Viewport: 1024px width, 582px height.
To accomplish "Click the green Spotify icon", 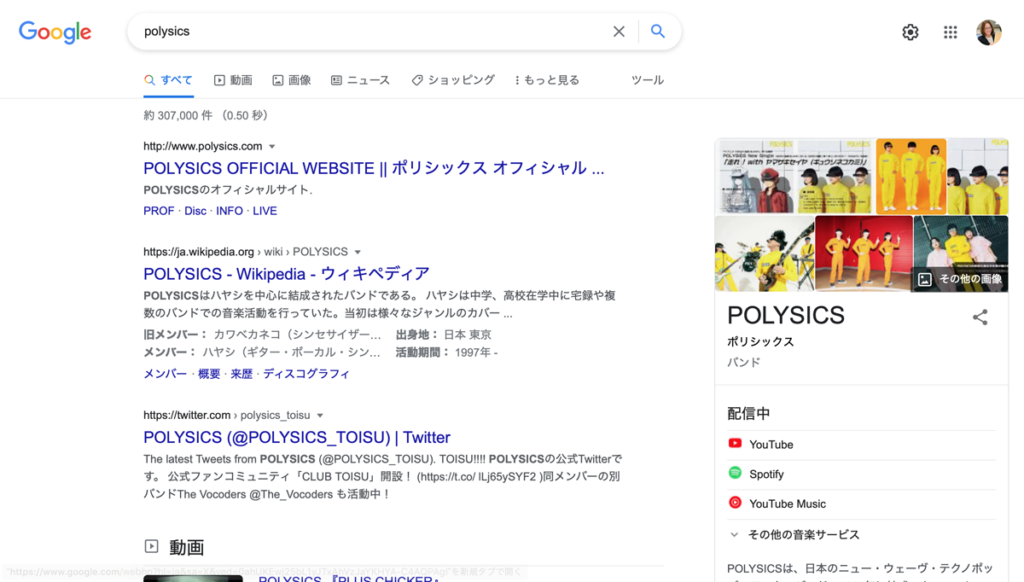I will pyautogui.click(x=735, y=473).
